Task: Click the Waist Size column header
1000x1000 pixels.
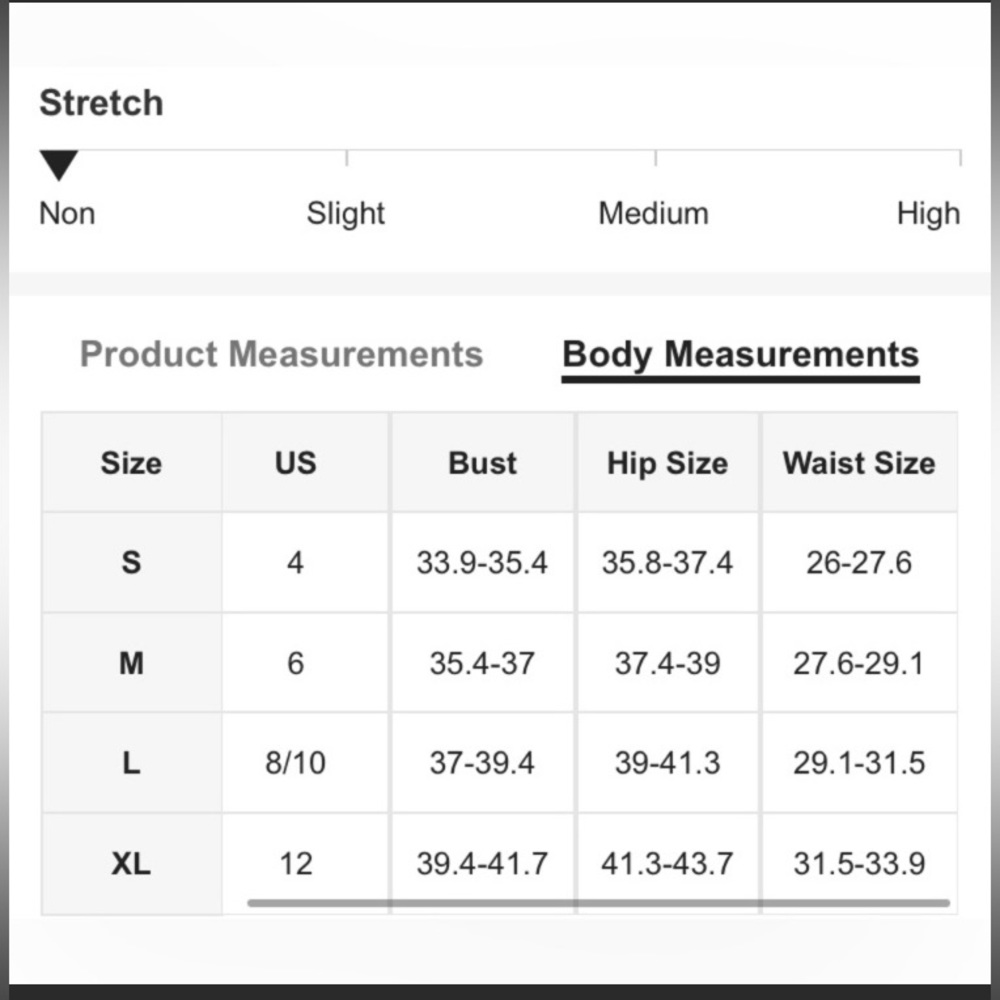Action: pos(859,462)
